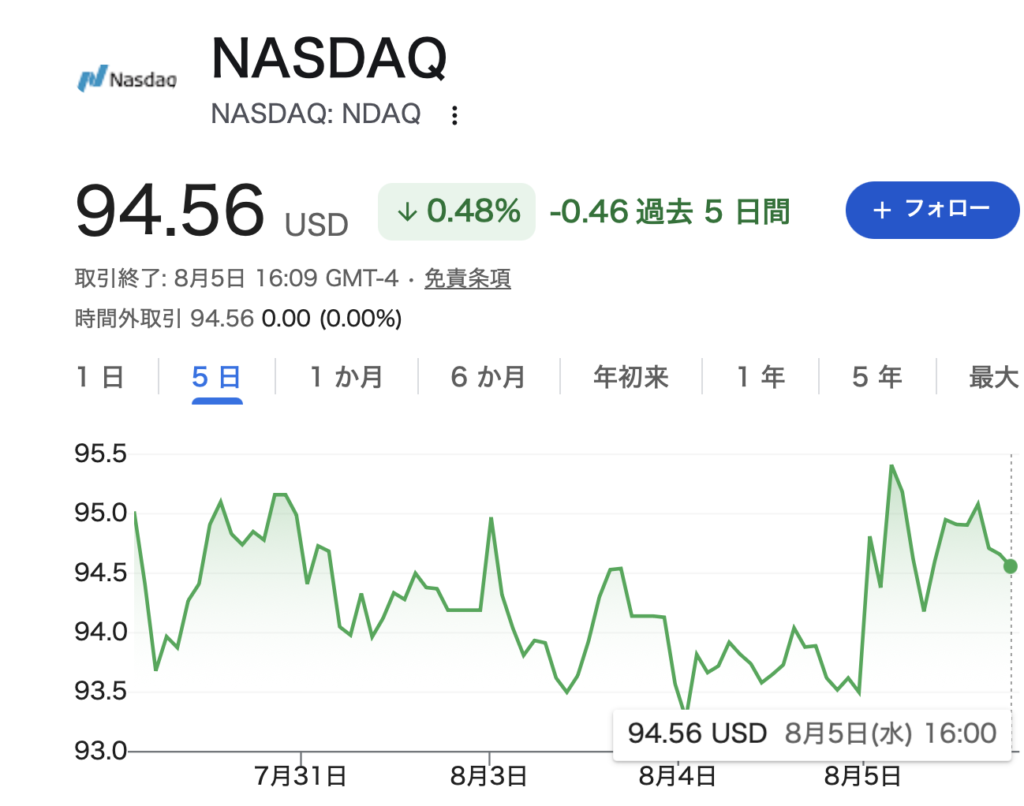Select the 5 年 time range tab
The width and height of the screenshot is (1024, 806).
tap(877, 378)
